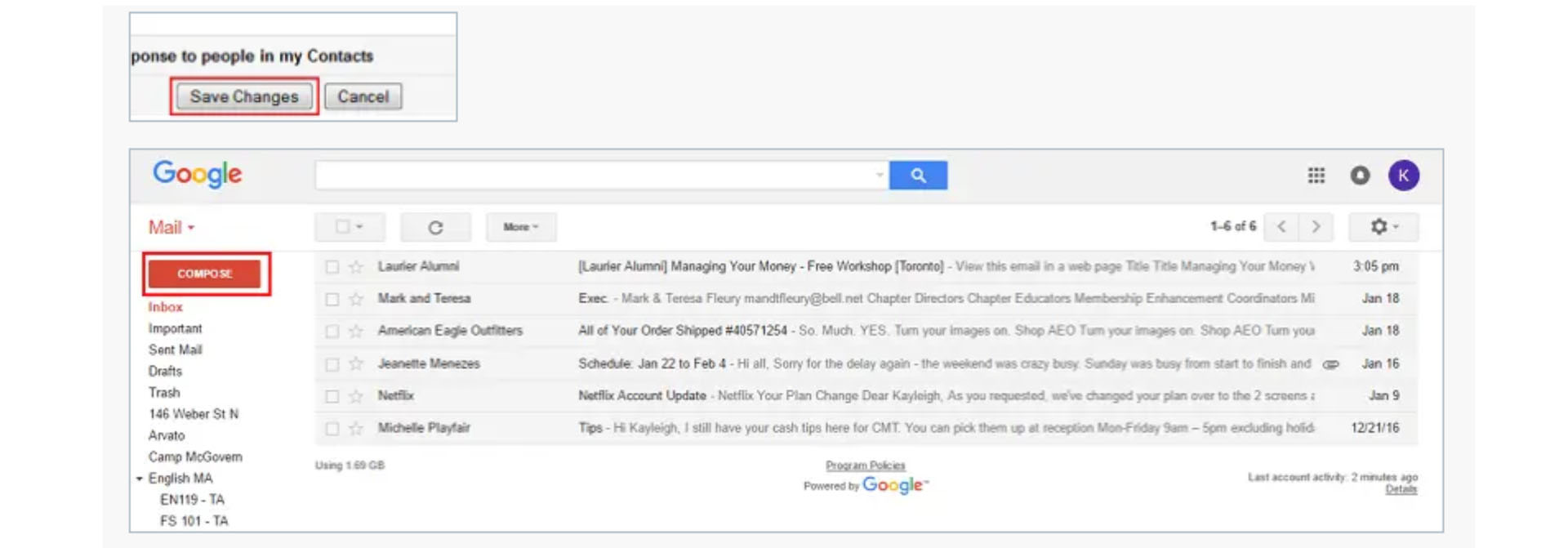Star the Mark and Teresa email
The image size is (1568, 548).
click(x=356, y=299)
